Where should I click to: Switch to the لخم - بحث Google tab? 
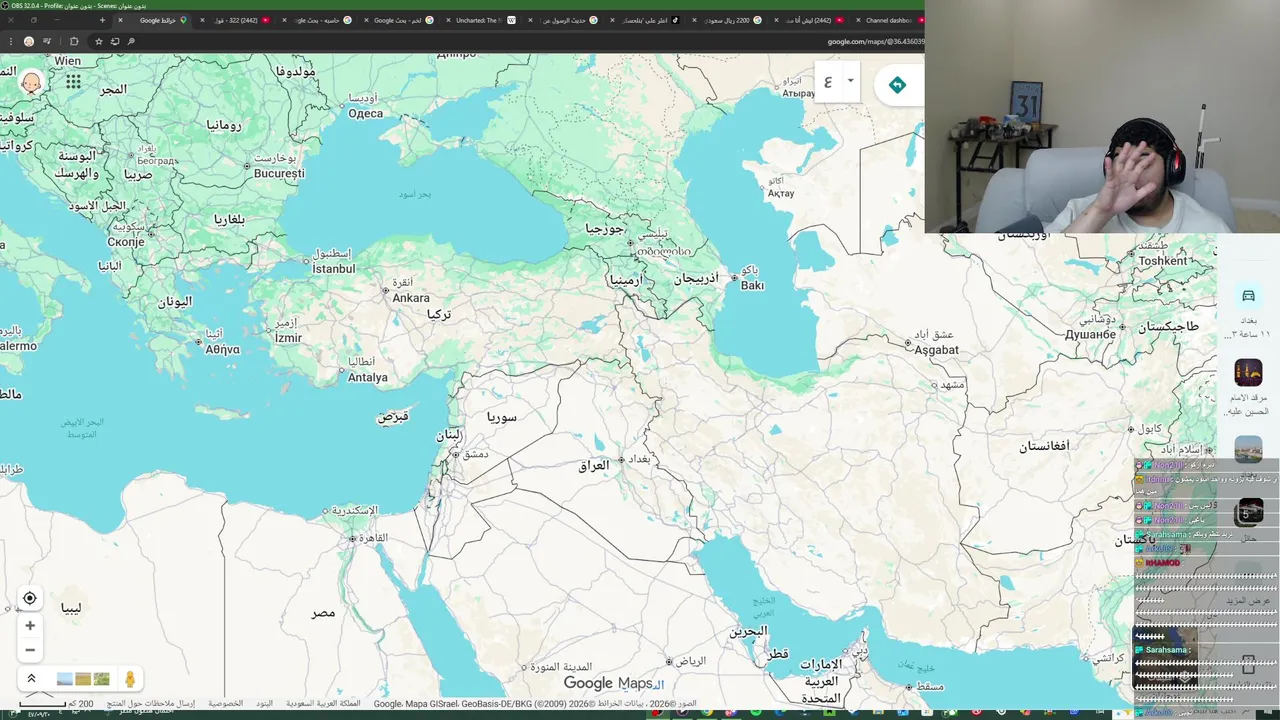(x=403, y=20)
